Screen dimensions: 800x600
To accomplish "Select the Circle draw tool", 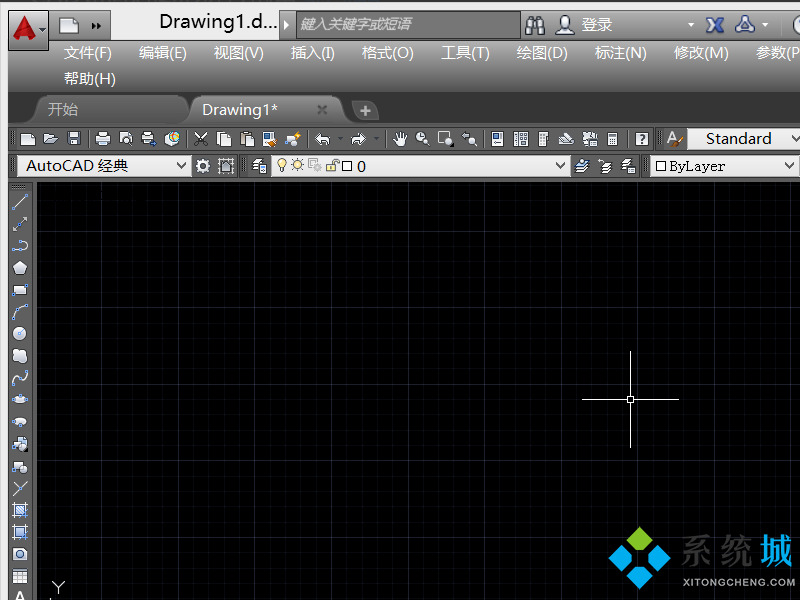I will (x=19, y=334).
